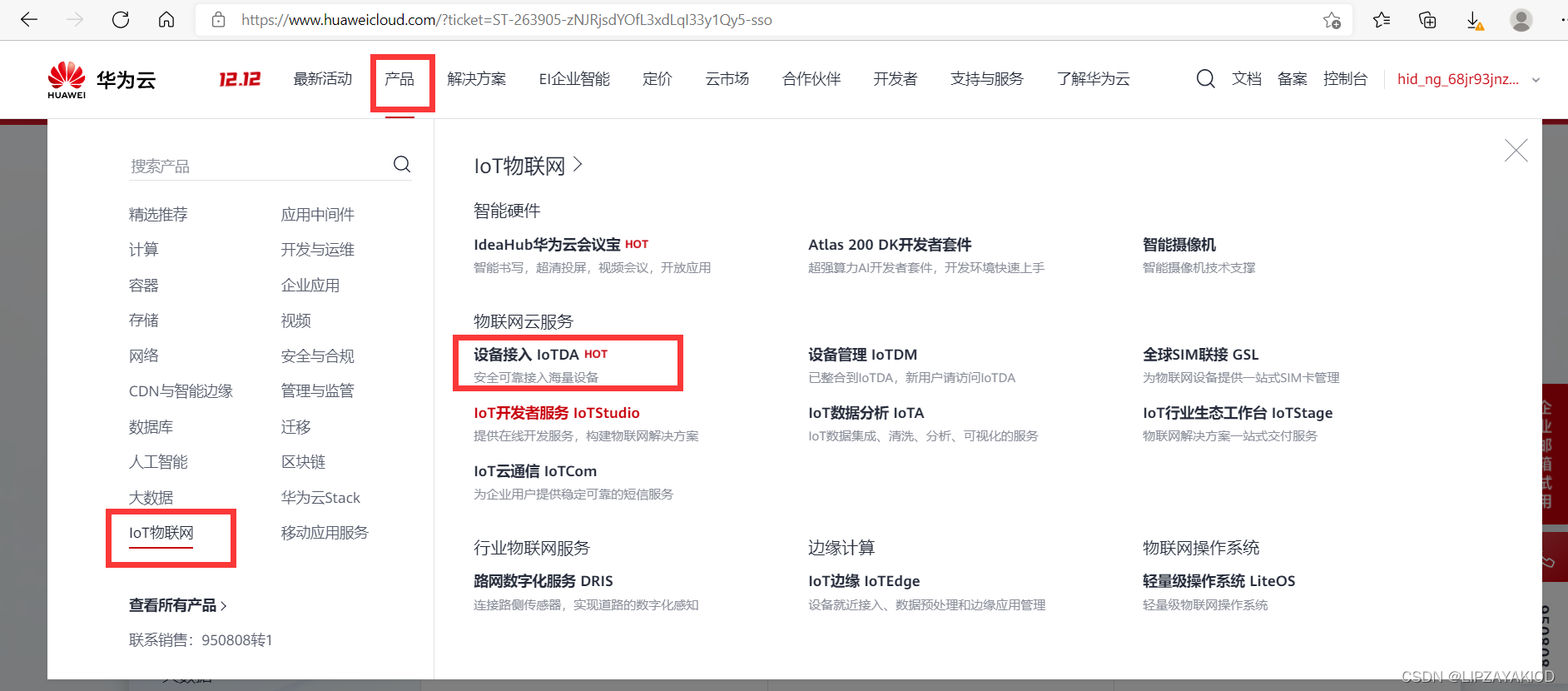Open 轻量级操作系统 LiteOS product

point(1219,581)
